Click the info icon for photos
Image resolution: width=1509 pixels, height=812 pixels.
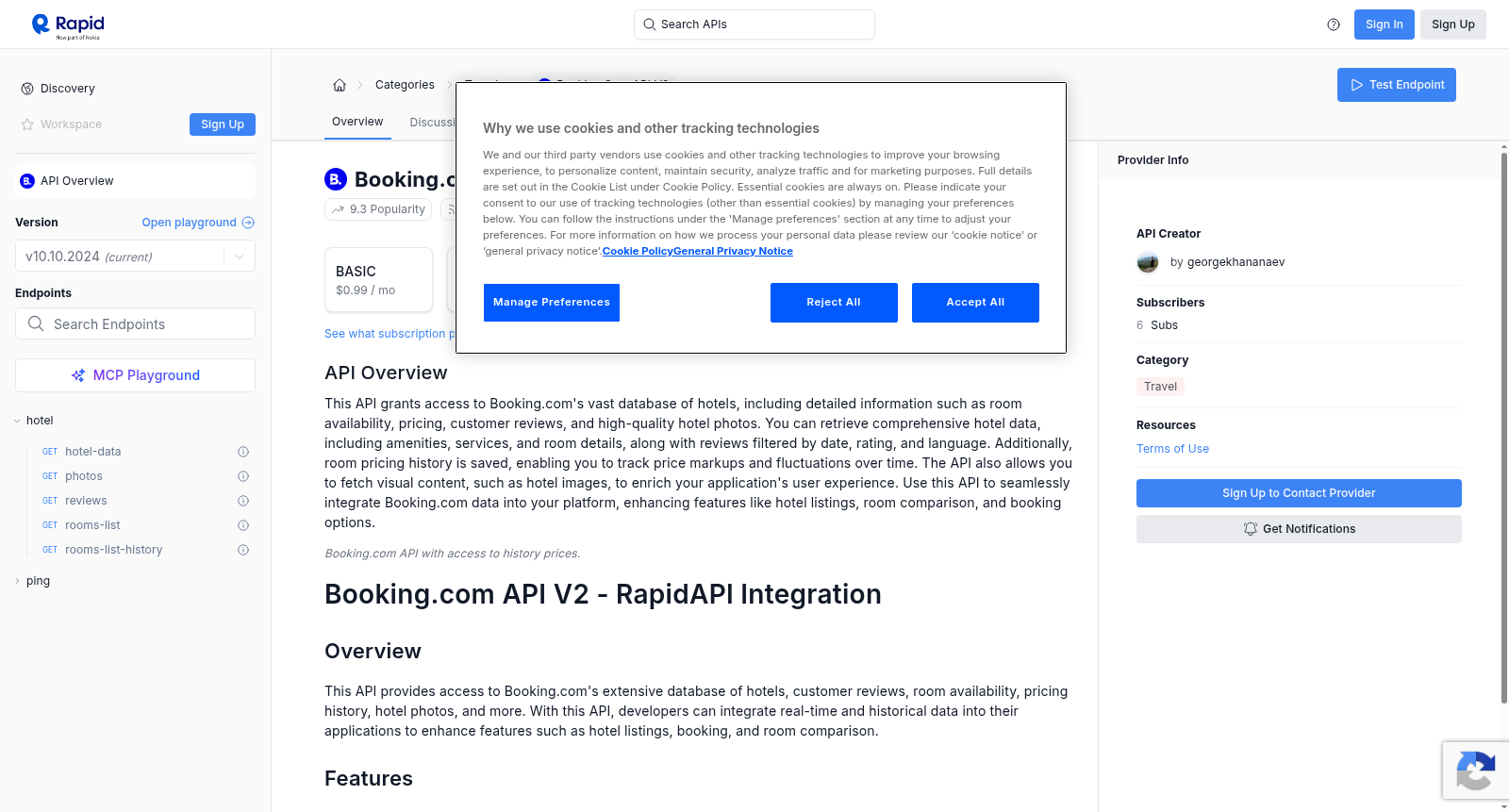243,476
